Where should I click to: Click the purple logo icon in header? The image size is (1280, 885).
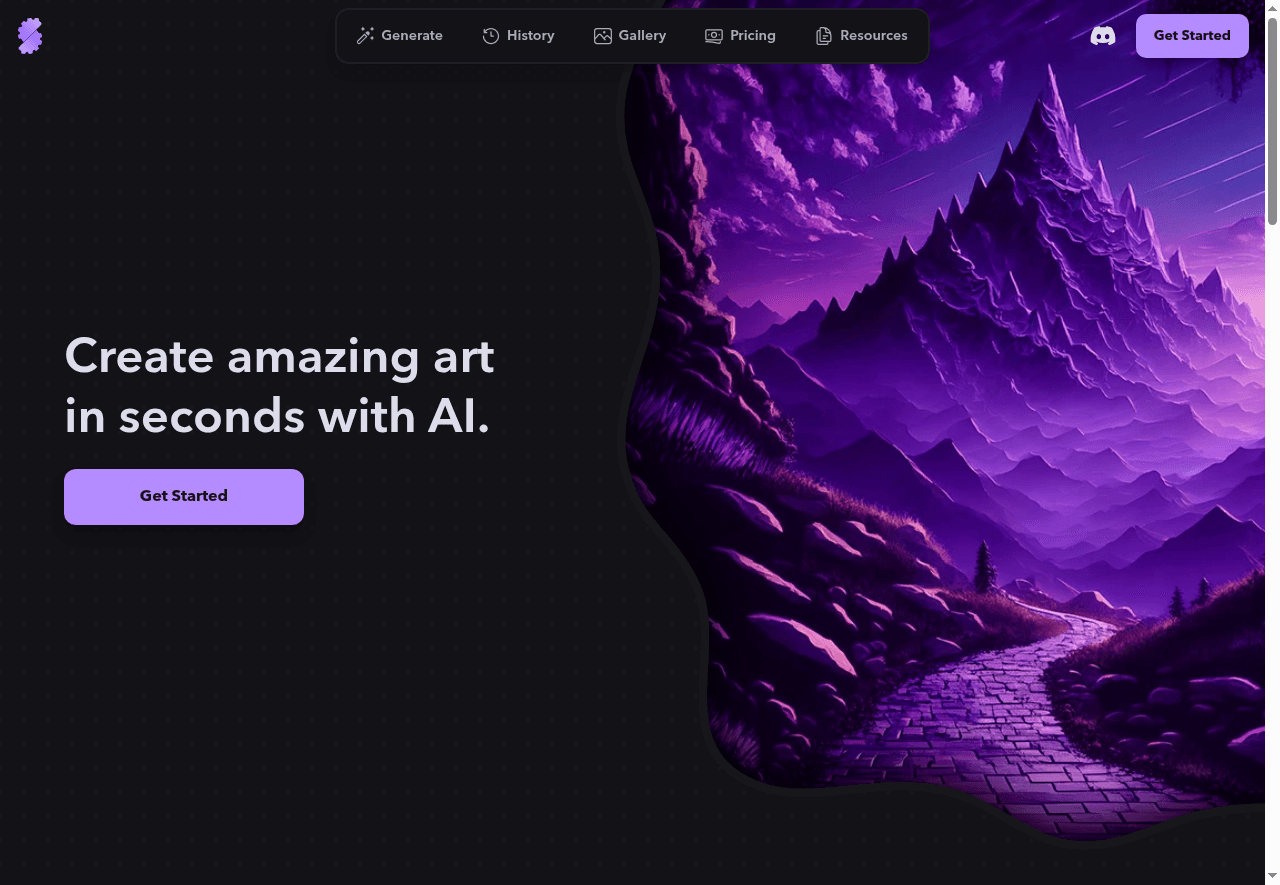point(30,36)
